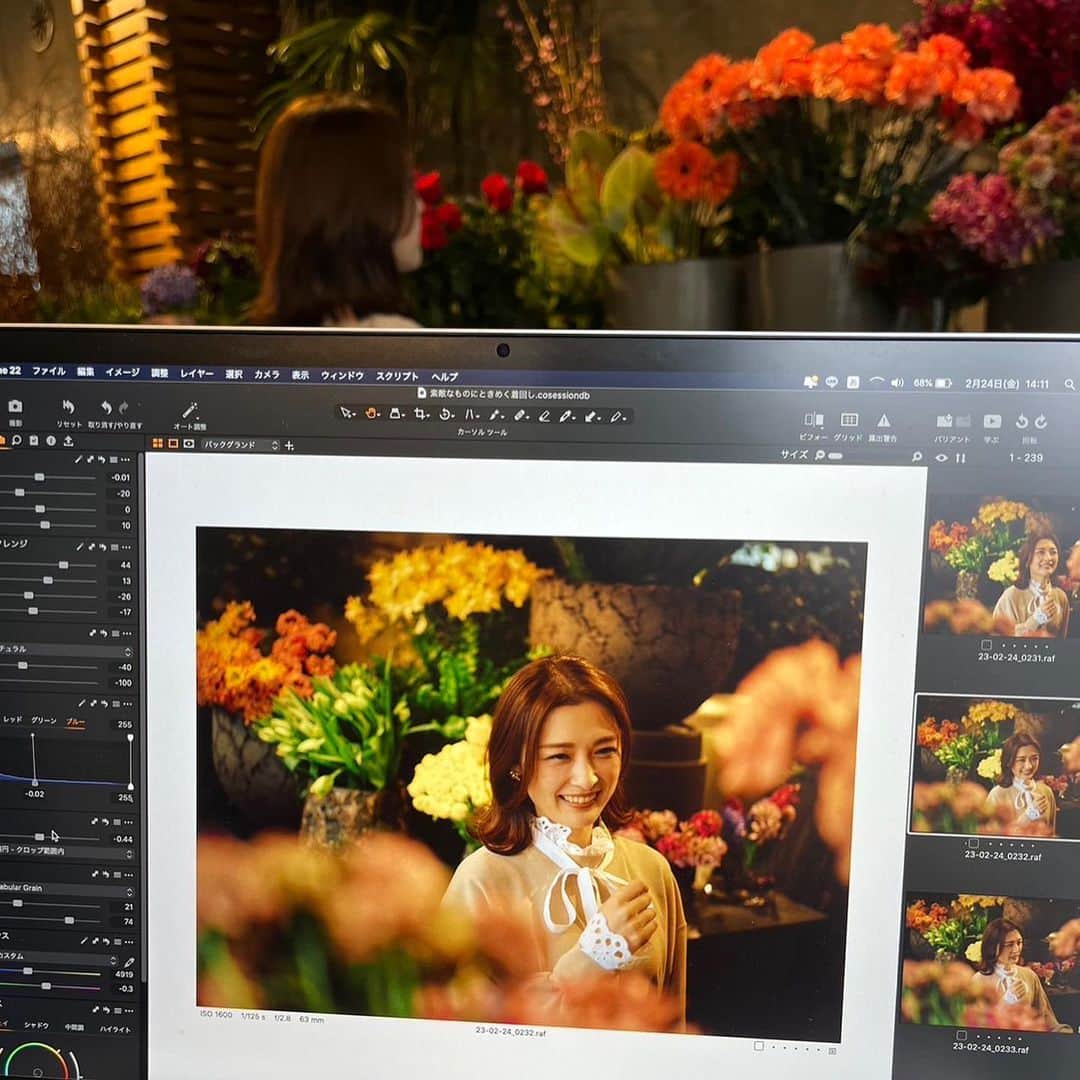
Task: Switch viewer to single image view
Action: 173,444
